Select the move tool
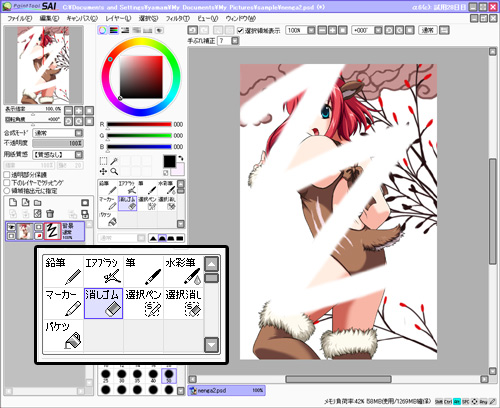The image size is (500, 408). [103, 172]
